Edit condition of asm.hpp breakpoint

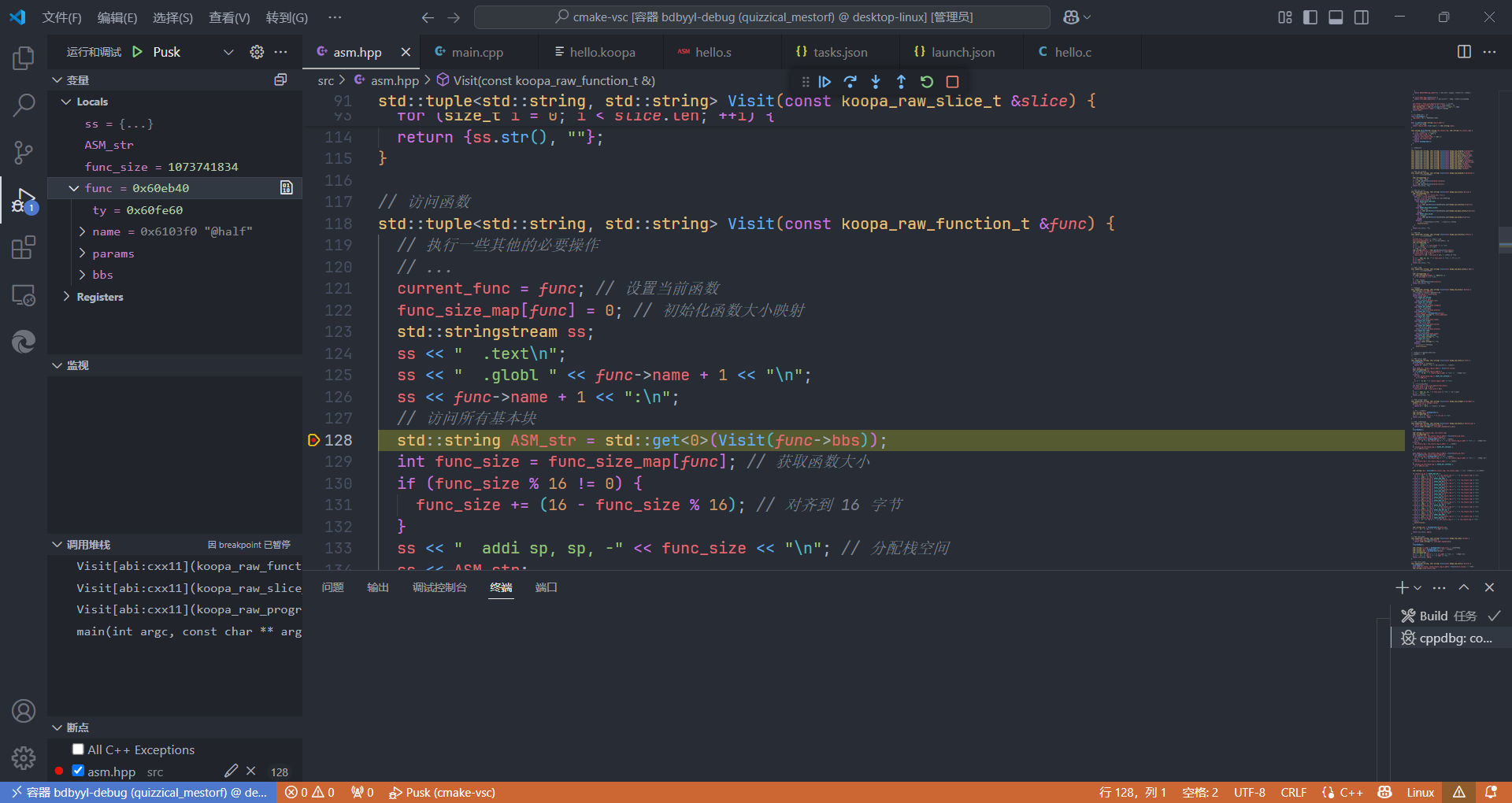[x=231, y=771]
